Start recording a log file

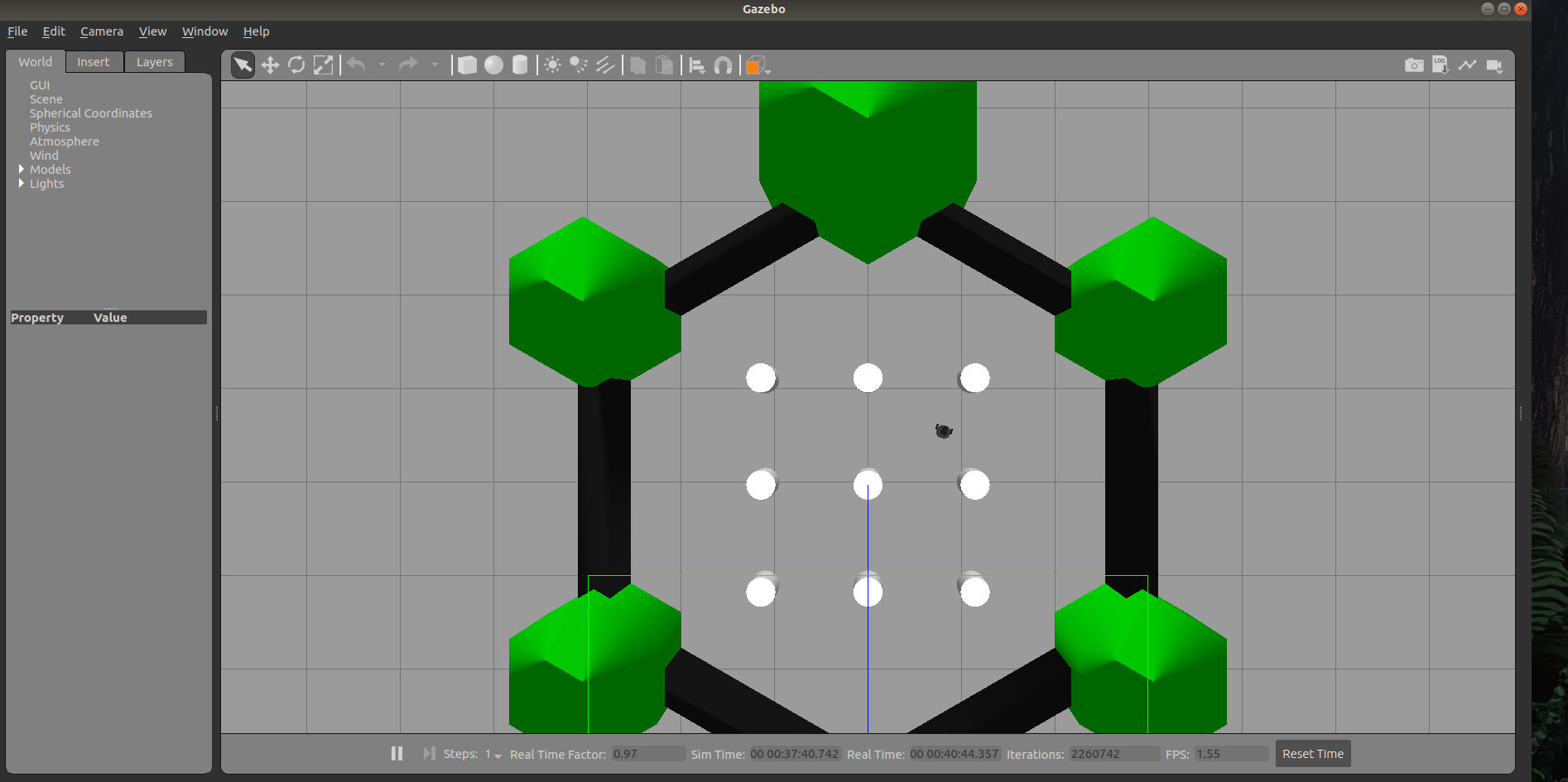(x=1441, y=65)
